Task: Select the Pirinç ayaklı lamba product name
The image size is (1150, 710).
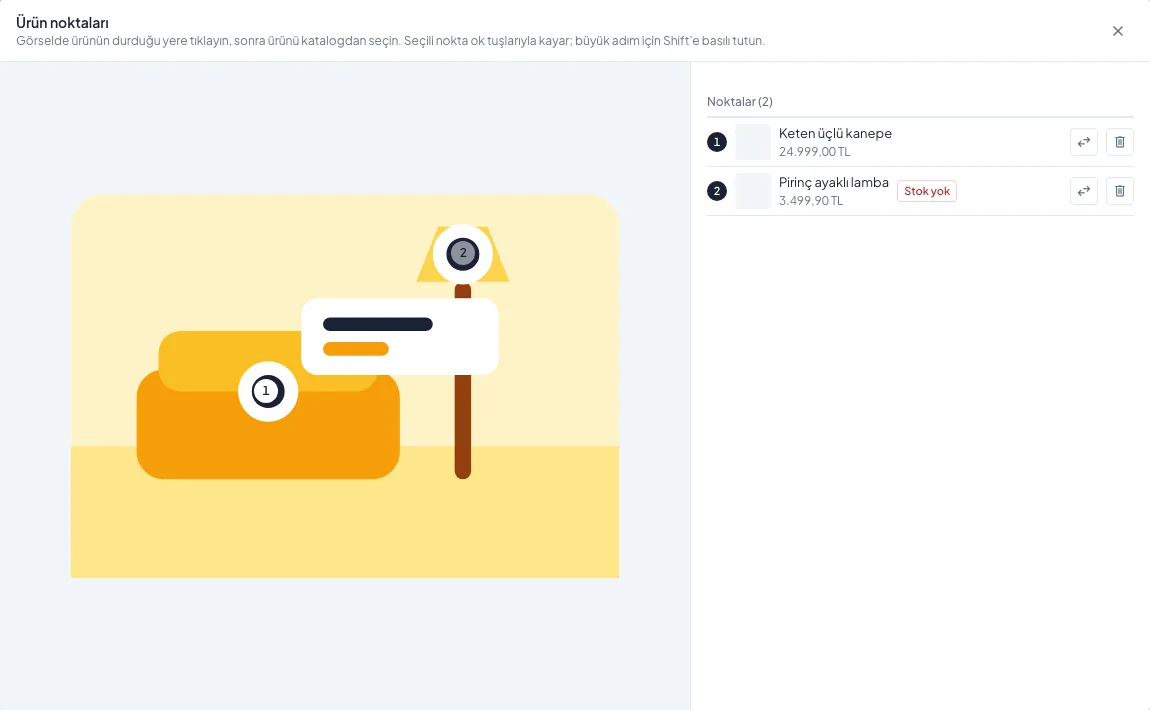Action: [x=833, y=183]
